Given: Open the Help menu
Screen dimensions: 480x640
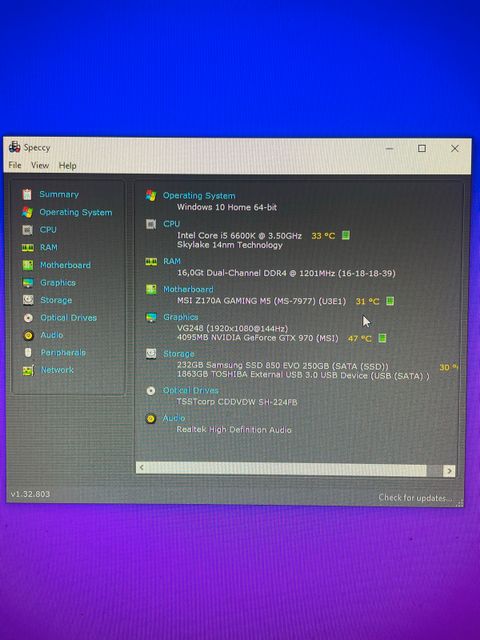Looking at the screenshot, I should (67, 166).
